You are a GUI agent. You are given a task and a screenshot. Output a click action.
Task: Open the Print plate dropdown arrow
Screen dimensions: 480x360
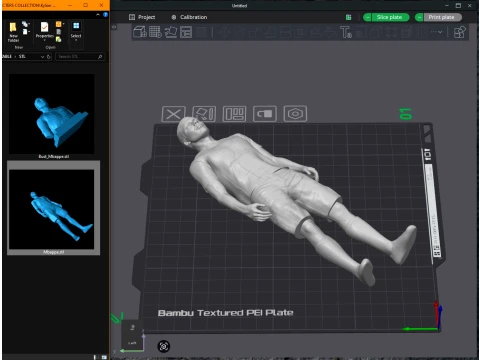pyautogui.click(x=419, y=17)
